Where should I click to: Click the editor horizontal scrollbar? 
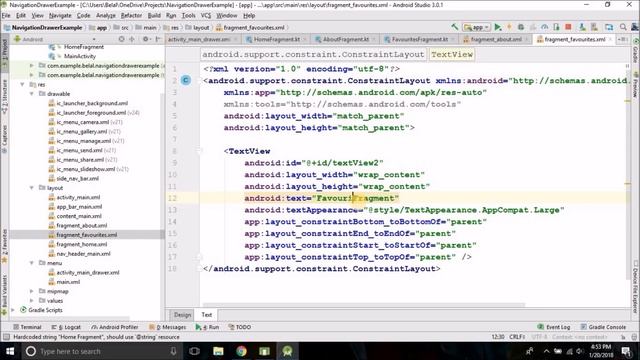point(364,304)
